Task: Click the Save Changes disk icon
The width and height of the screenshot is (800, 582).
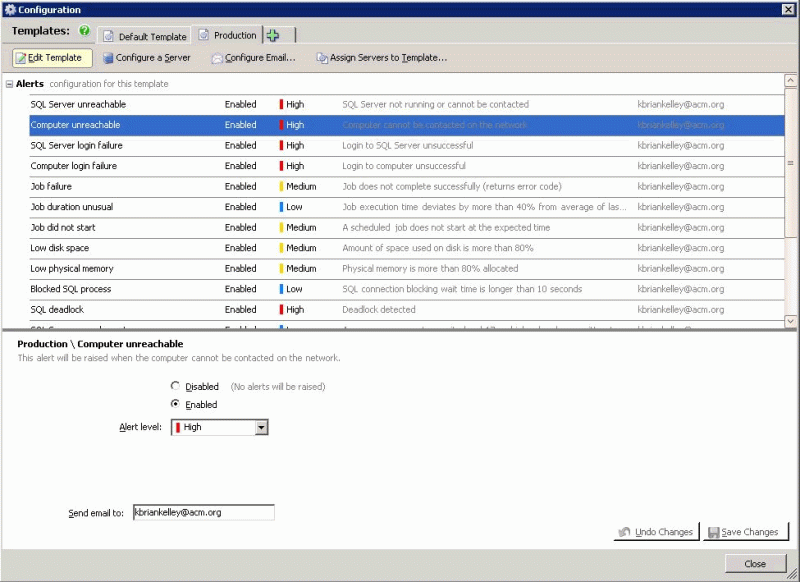Action: (x=715, y=533)
